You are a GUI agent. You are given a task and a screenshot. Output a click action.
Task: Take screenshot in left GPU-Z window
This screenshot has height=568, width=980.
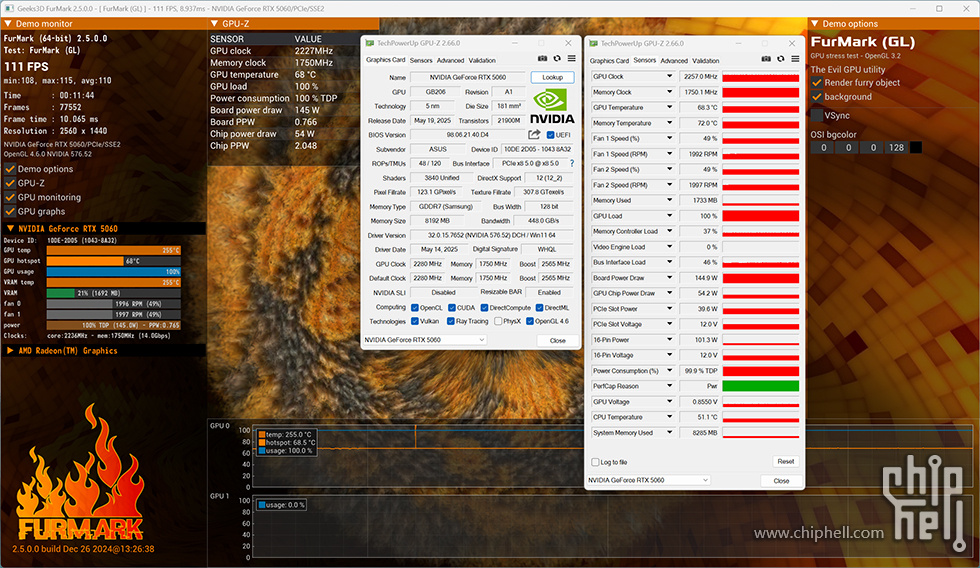point(542,59)
